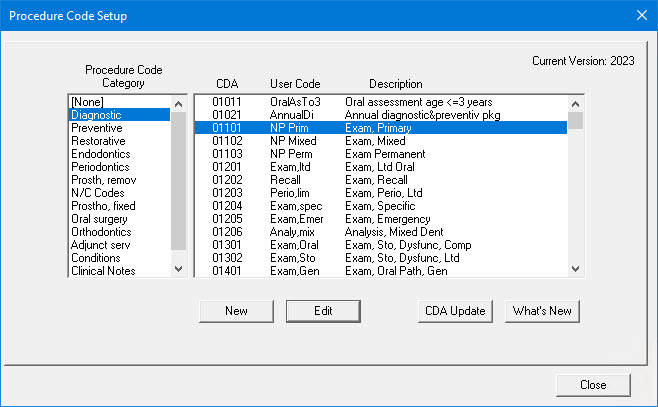This screenshot has height=407, width=658.
Task: Select Clinical Notes category
Action: (104, 271)
